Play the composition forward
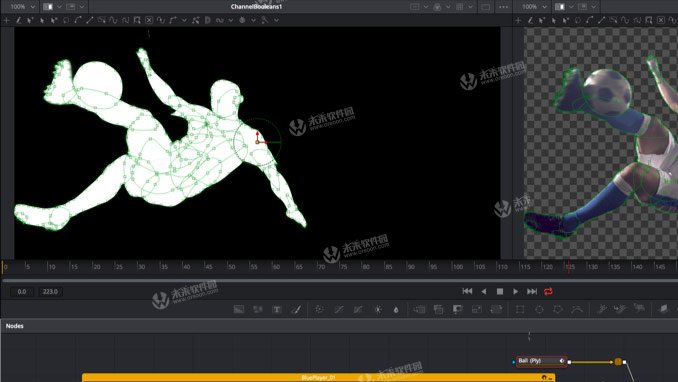This screenshot has width=678, height=382. tap(515, 291)
